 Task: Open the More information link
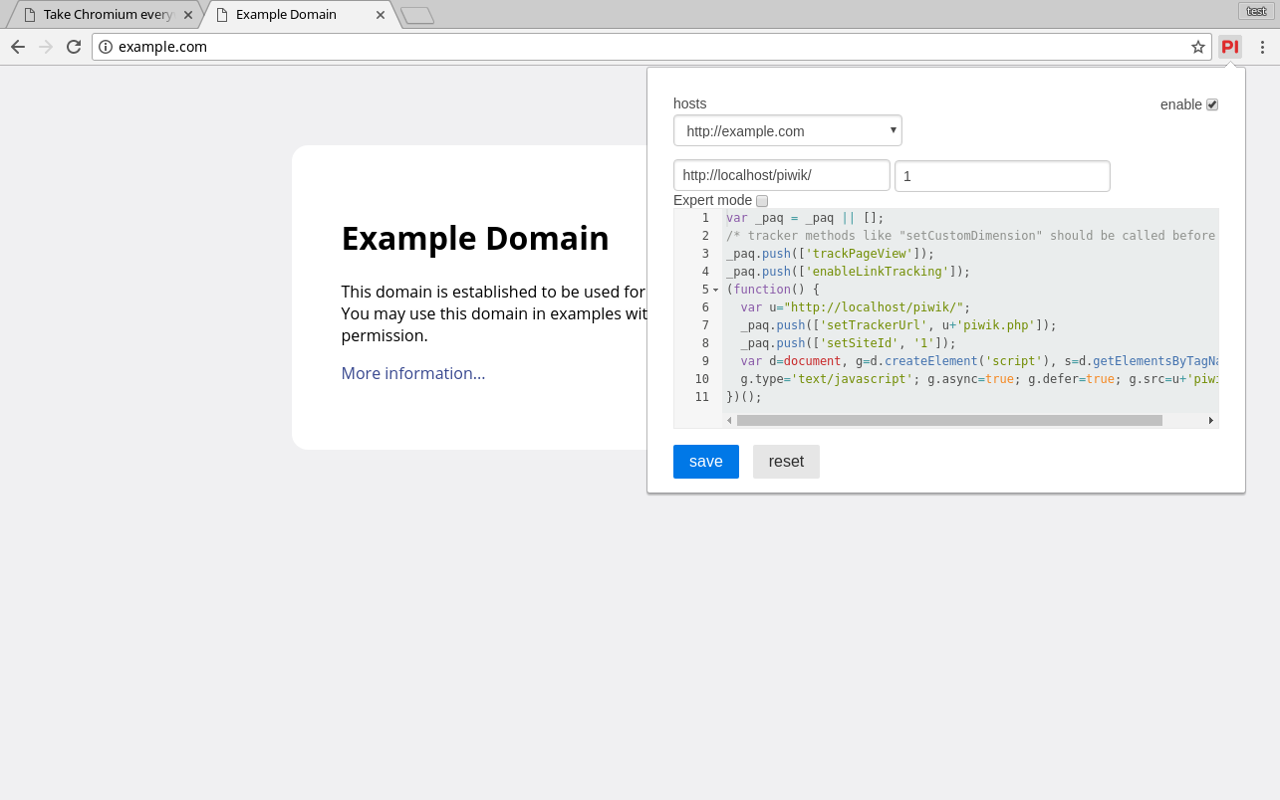(x=412, y=373)
